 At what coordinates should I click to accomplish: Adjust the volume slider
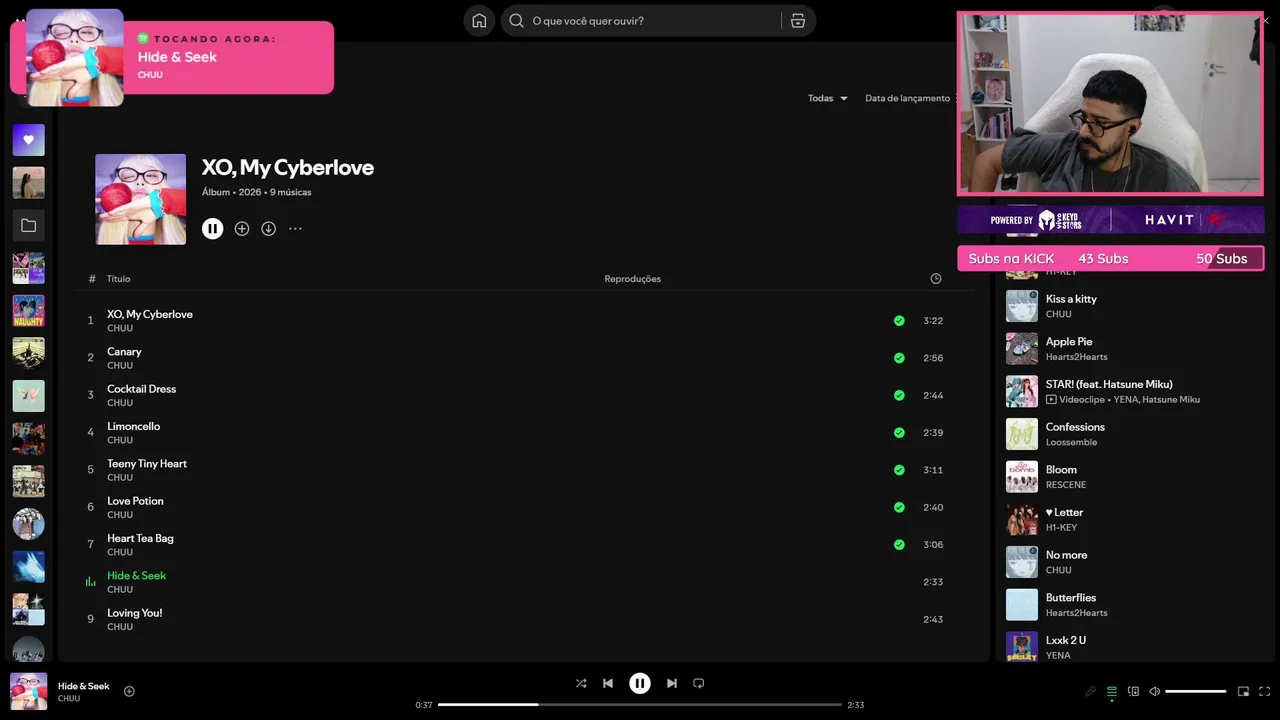point(1196,691)
